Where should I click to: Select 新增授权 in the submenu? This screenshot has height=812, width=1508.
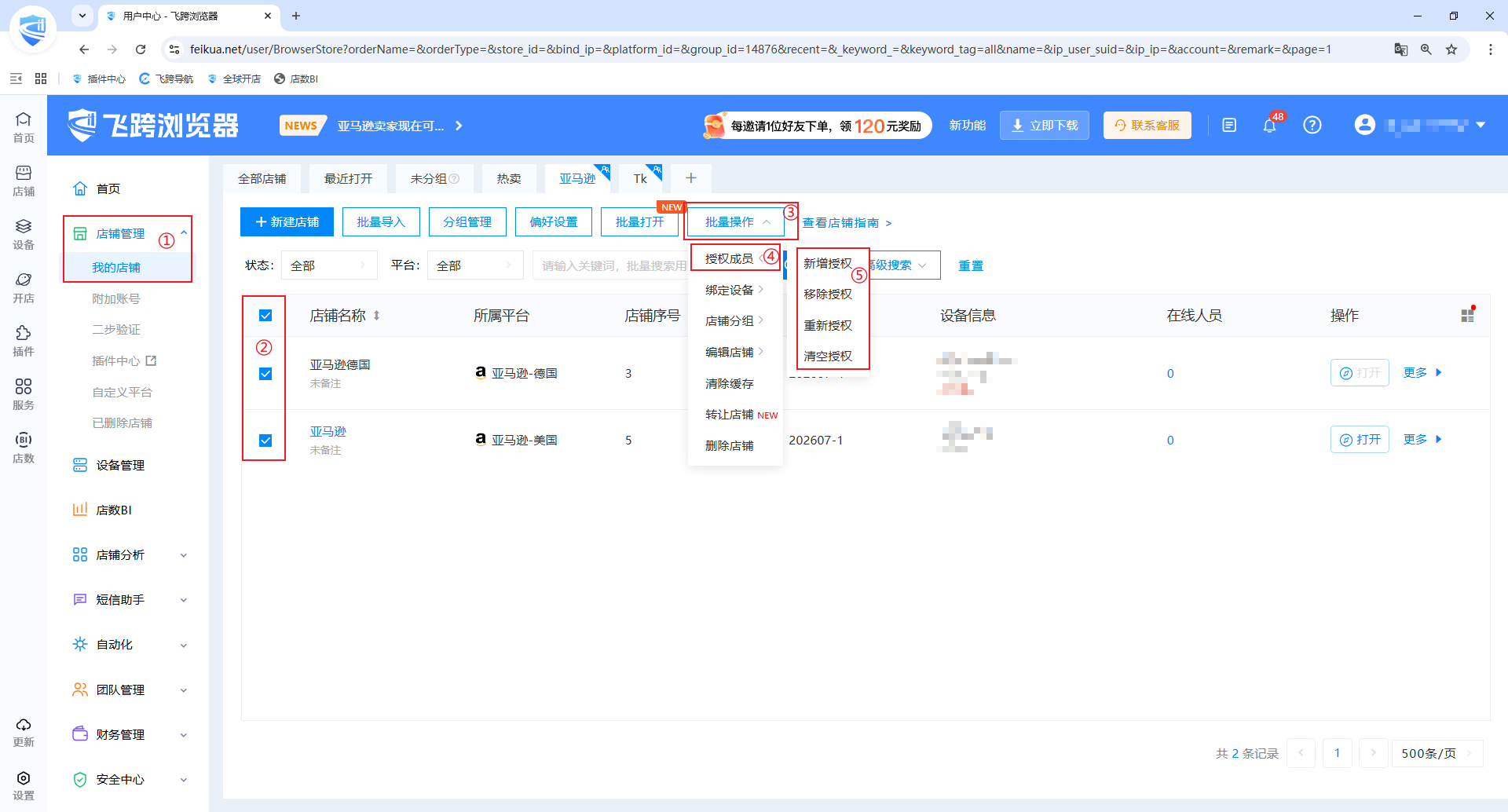point(828,264)
